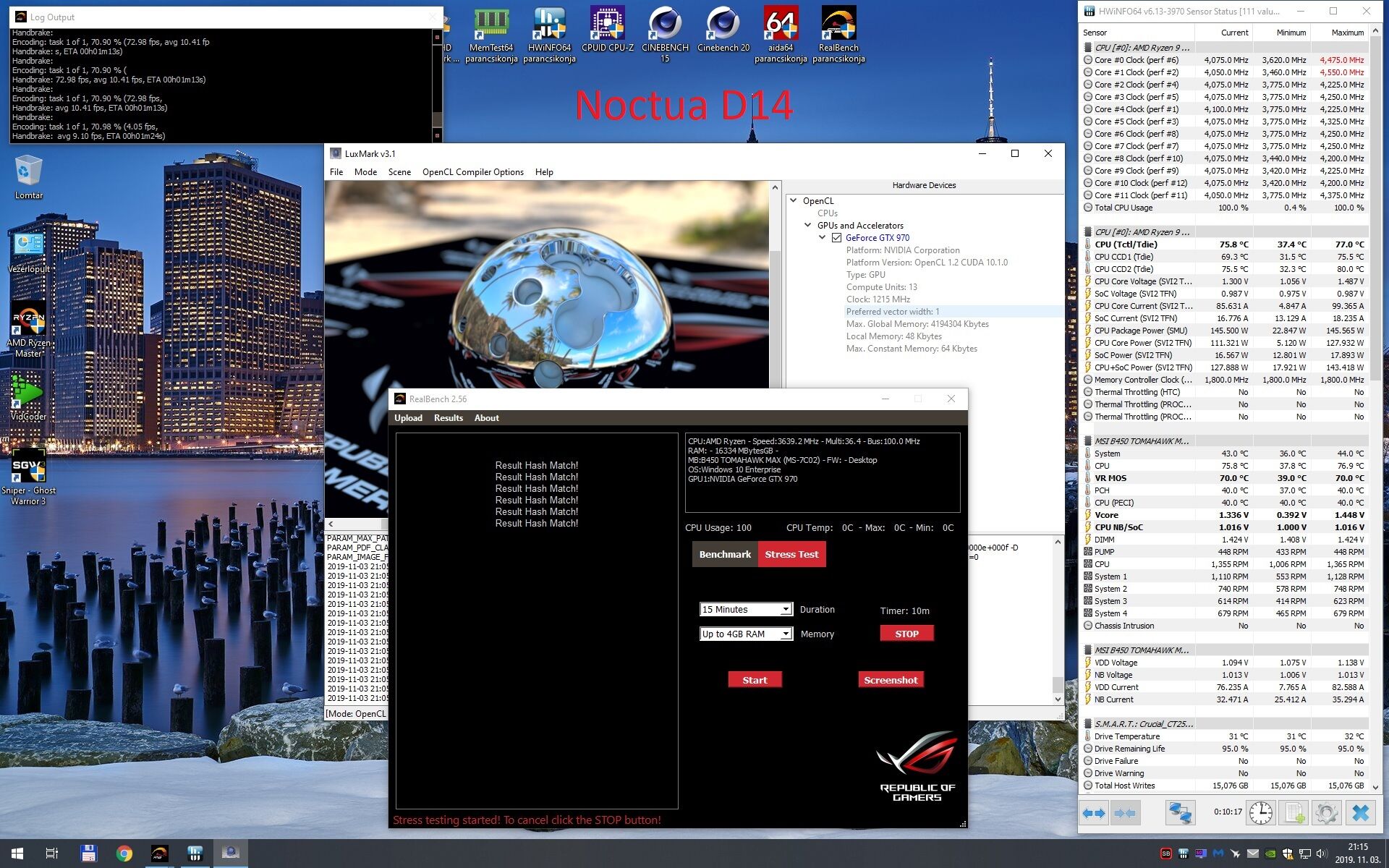Launch AMD Ryzen Master desktop icon
1389x868 pixels.
pyautogui.click(x=29, y=330)
